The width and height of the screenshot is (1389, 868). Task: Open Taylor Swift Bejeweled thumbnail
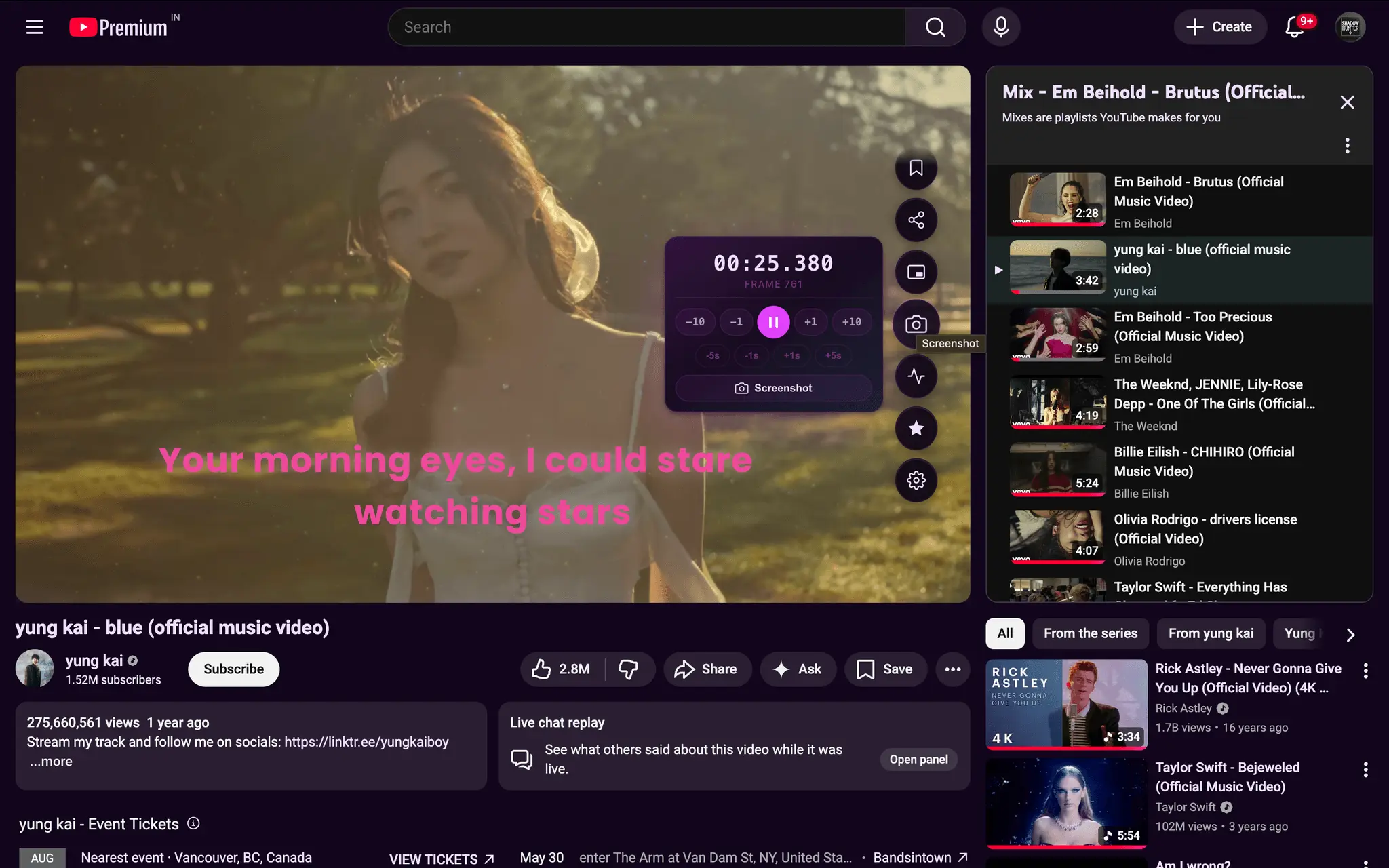coord(1066,803)
